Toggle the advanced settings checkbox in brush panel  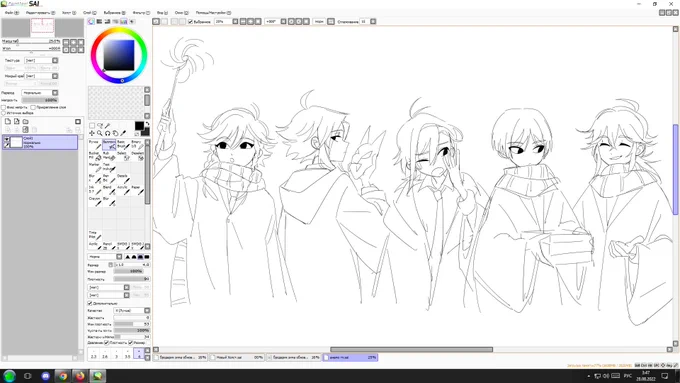pos(90,303)
